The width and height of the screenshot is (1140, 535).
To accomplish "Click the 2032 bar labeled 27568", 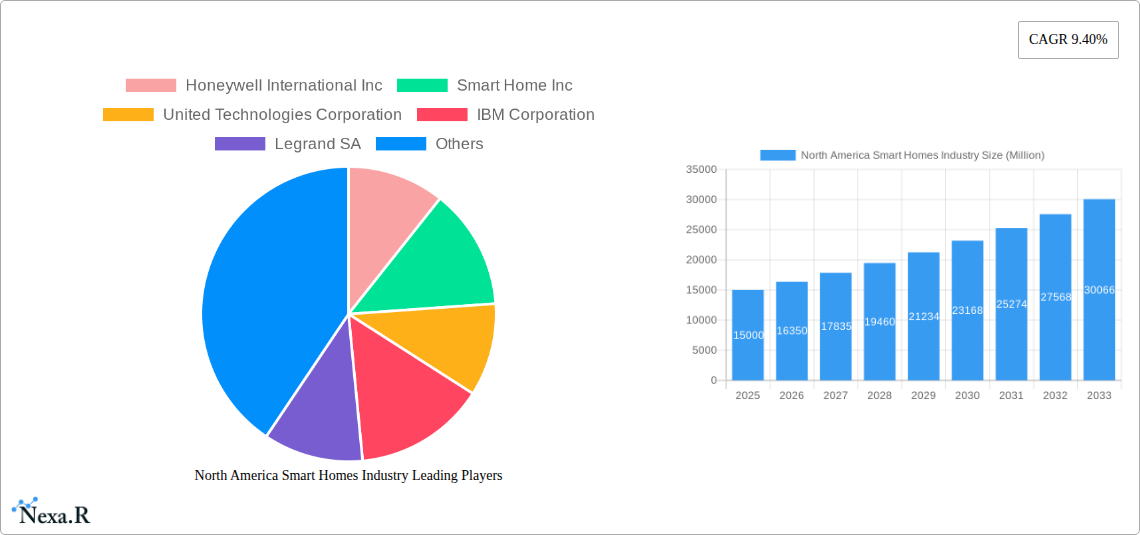I will [1056, 297].
